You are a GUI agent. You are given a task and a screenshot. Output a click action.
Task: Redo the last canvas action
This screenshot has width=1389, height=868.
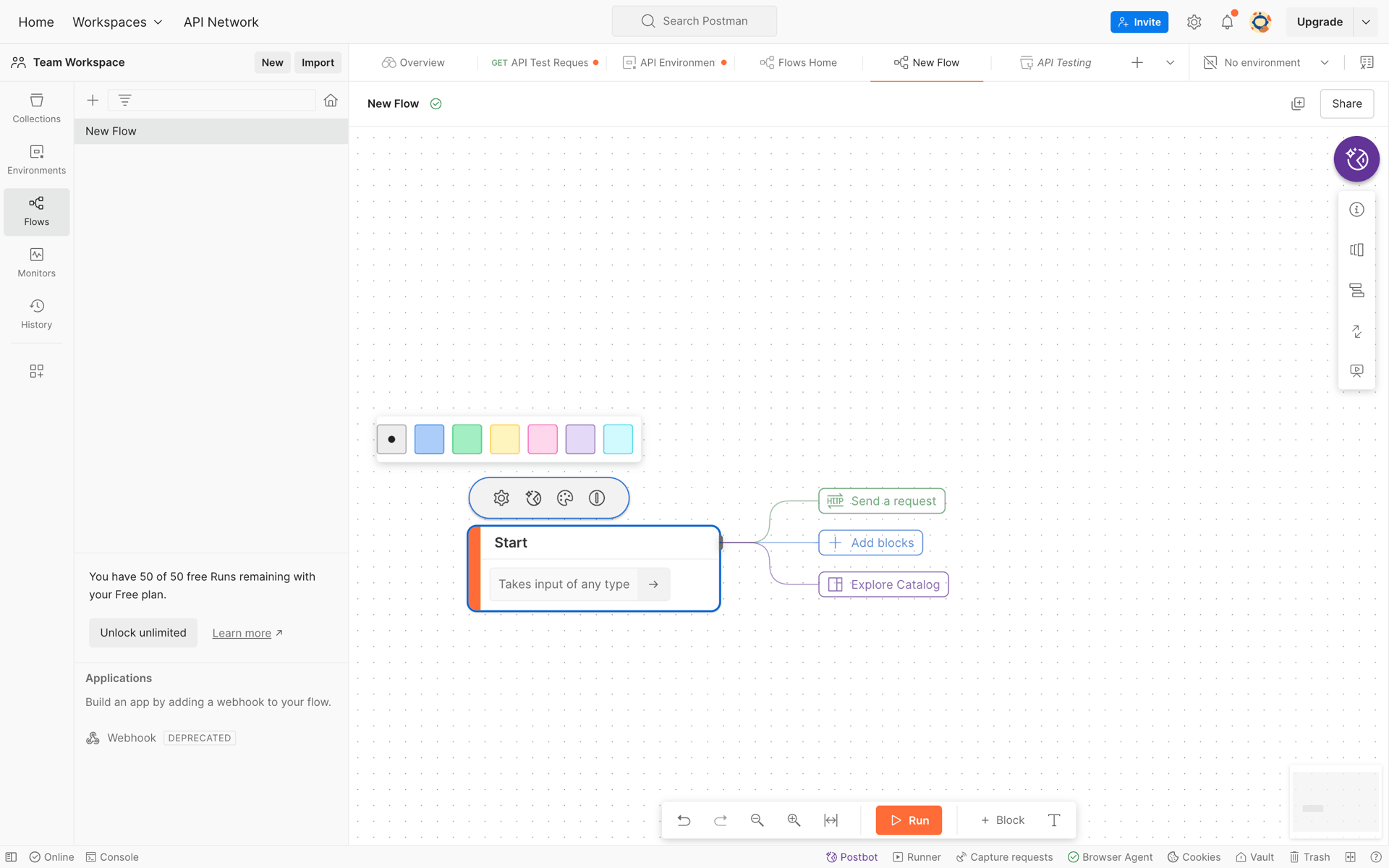point(721,820)
